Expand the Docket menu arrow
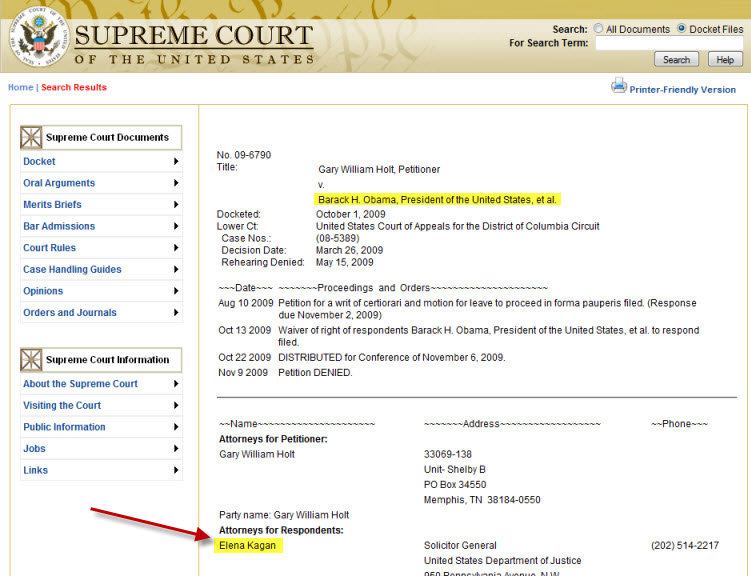 click(x=176, y=161)
